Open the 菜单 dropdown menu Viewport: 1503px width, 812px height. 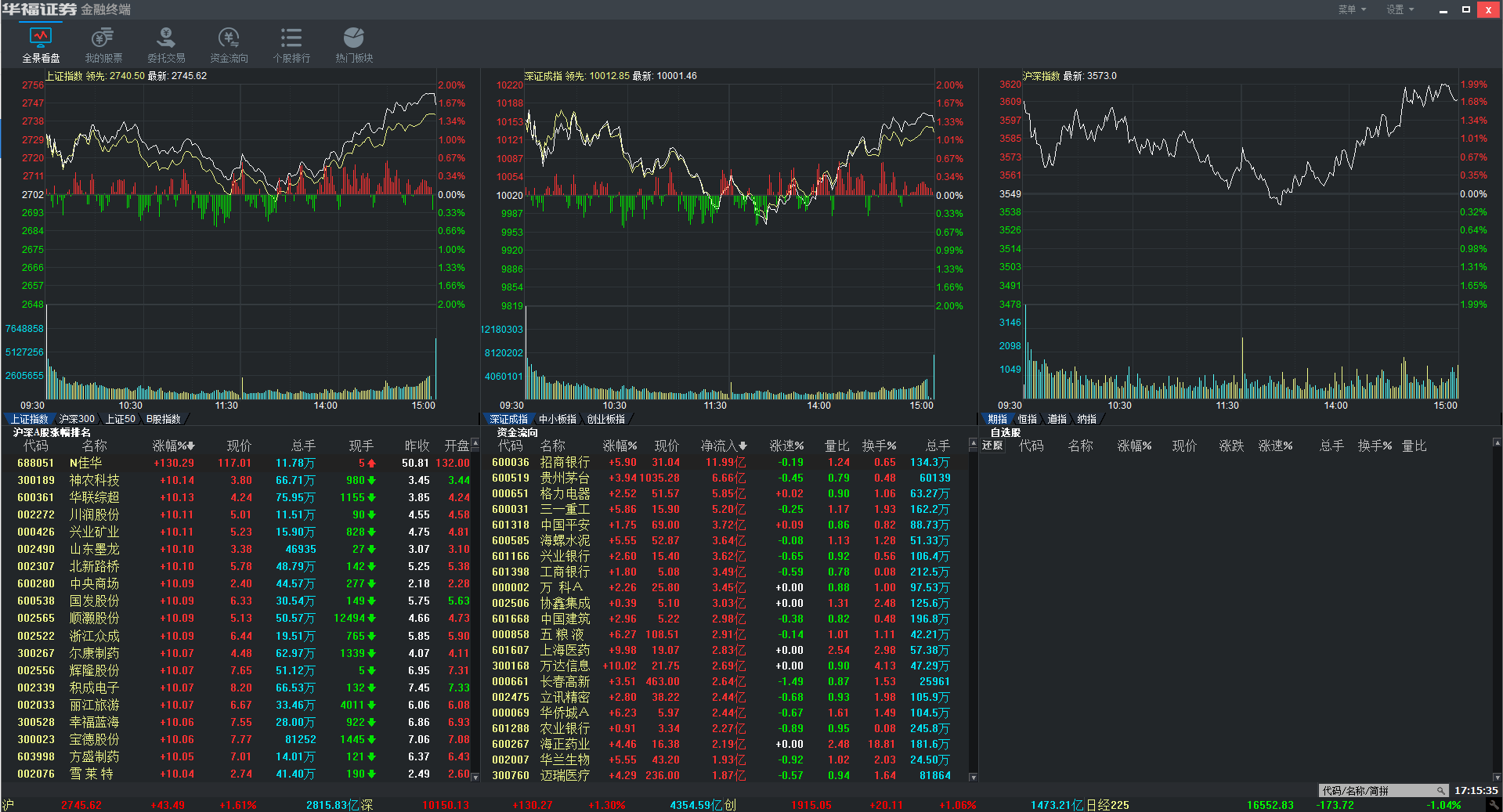1352,9
